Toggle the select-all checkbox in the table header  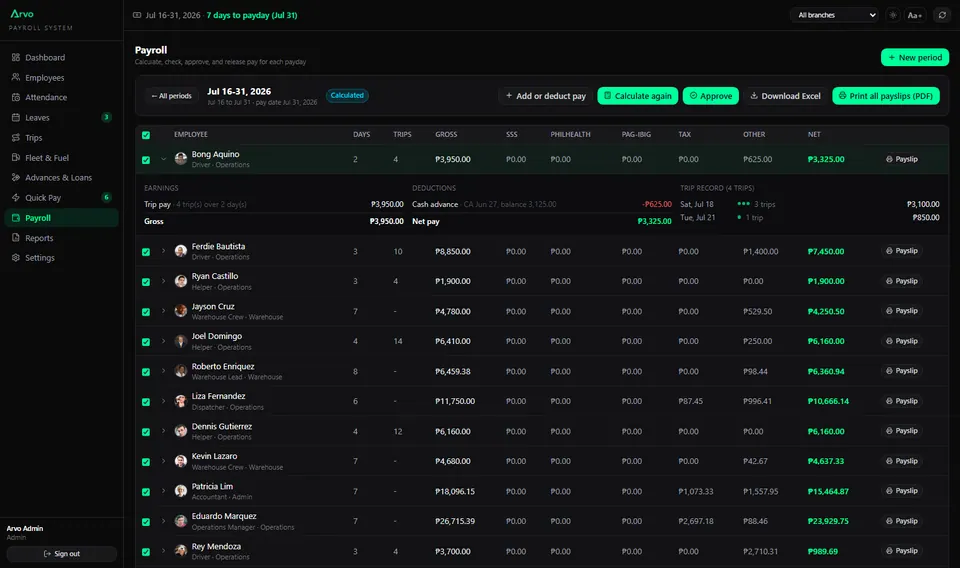(146, 135)
